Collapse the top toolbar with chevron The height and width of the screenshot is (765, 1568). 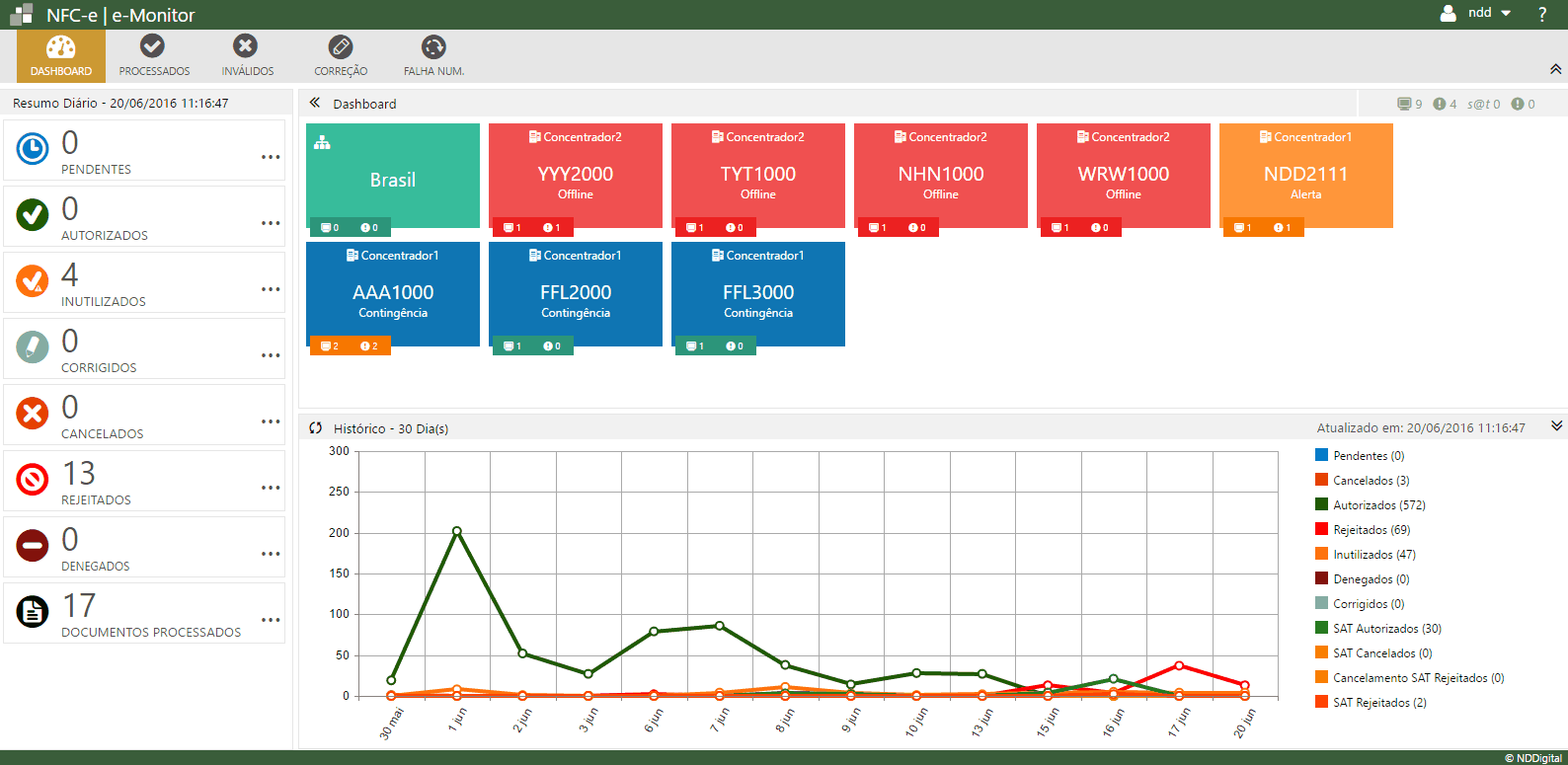[x=1555, y=69]
